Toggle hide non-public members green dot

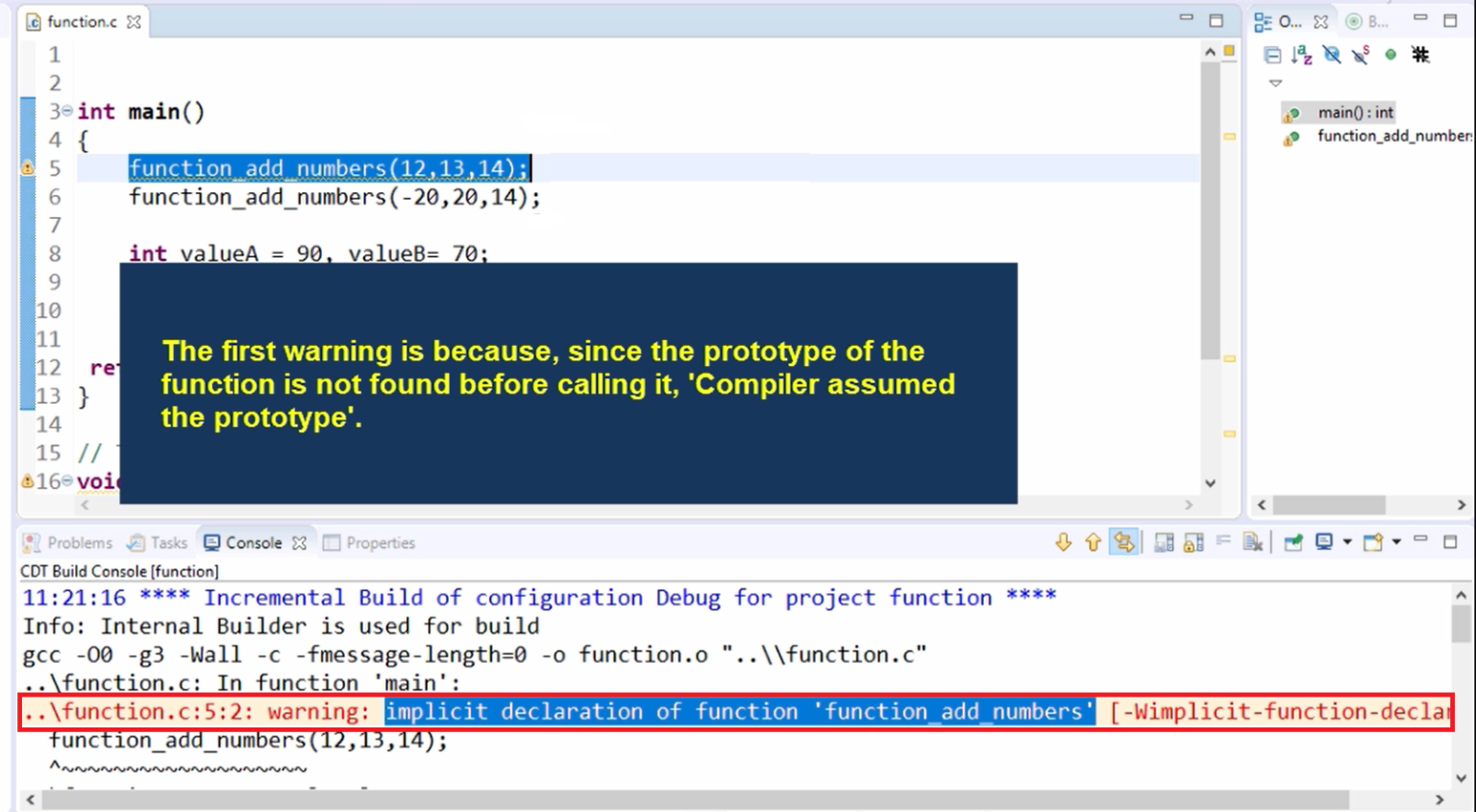pos(1390,55)
